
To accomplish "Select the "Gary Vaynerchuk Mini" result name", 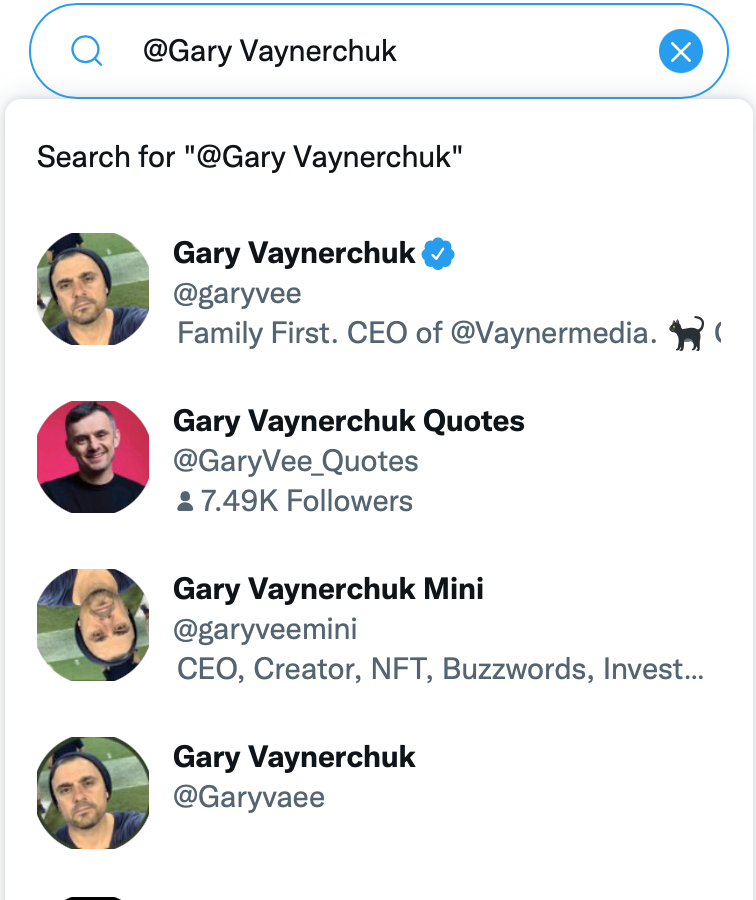I will [328, 589].
